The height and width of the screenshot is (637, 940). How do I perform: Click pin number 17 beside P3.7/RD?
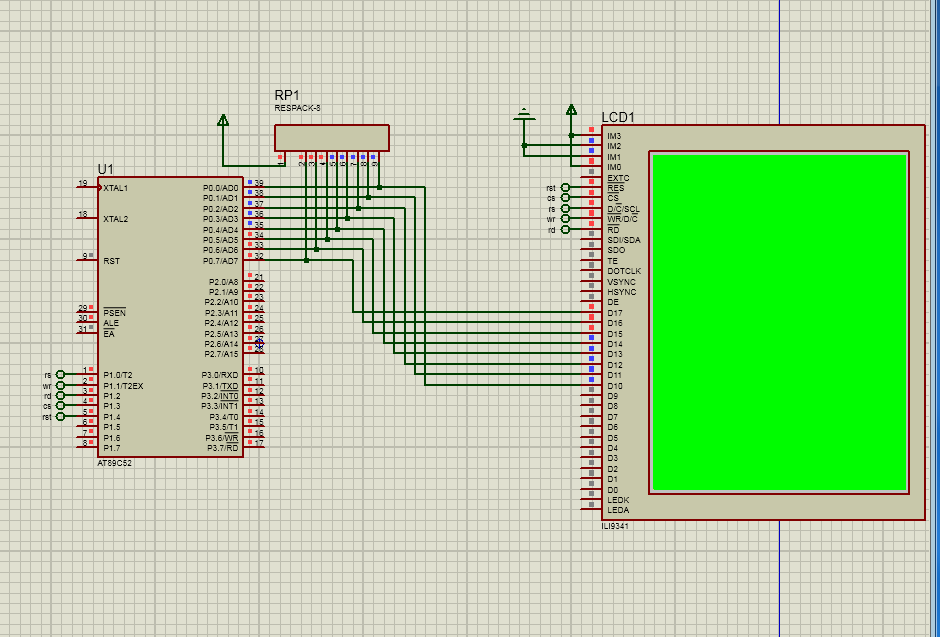click(259, 443)
